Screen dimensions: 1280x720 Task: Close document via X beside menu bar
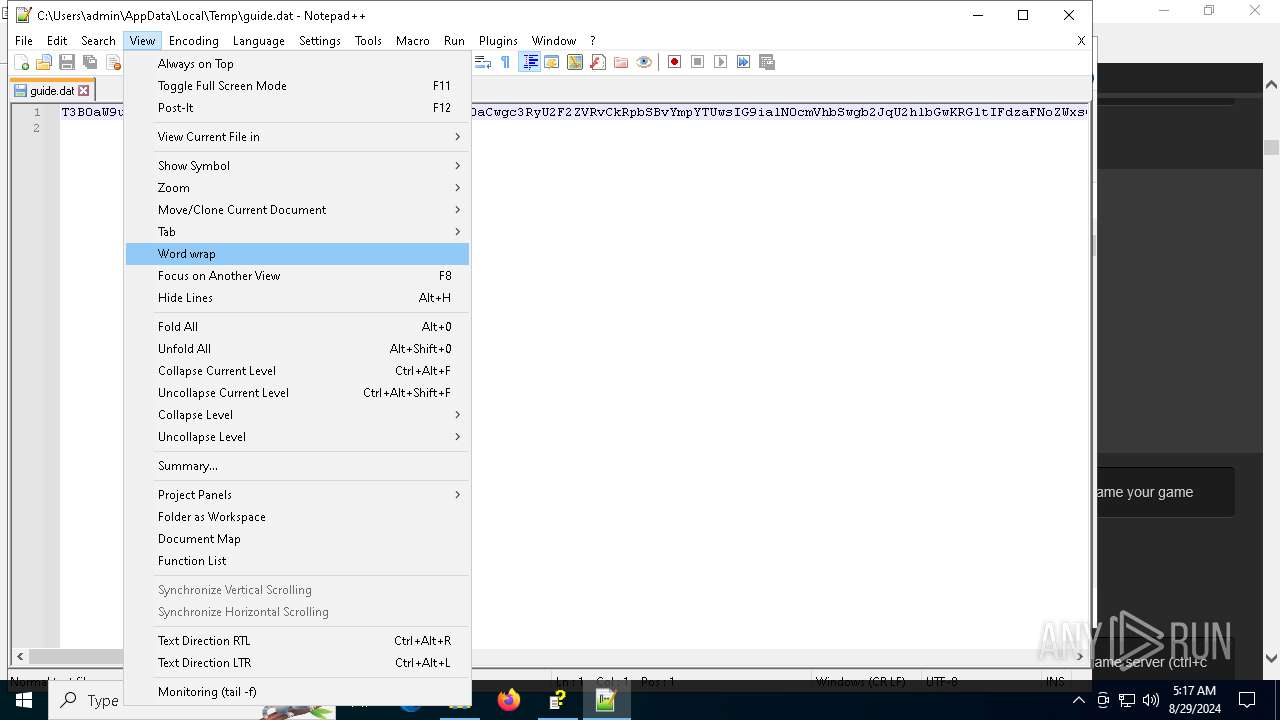point(1081,41)
